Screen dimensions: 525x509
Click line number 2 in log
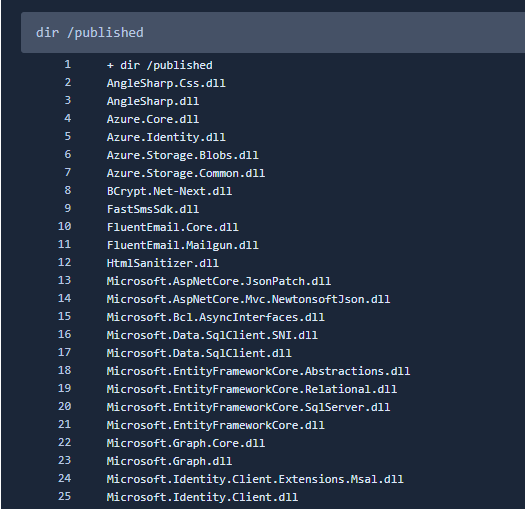68,82
